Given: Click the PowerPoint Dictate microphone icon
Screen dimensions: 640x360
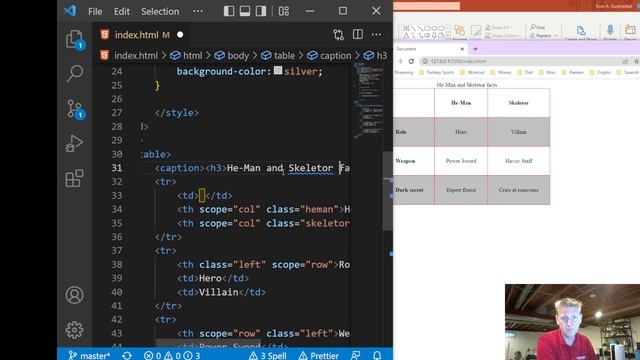Looking at the screenshot, I should pyautogui.click(x=610, y=31).
